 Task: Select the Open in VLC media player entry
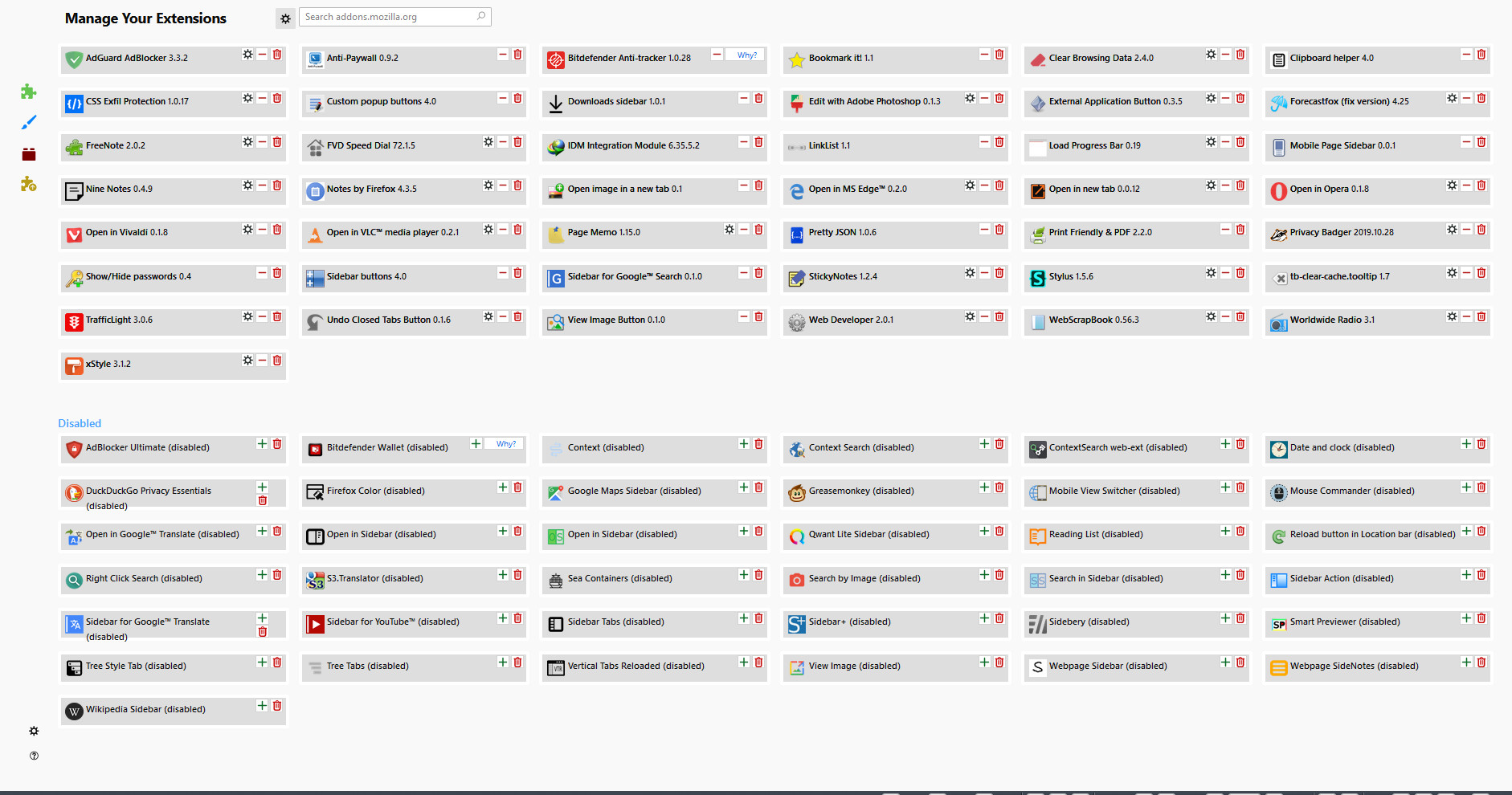(414, 234)
